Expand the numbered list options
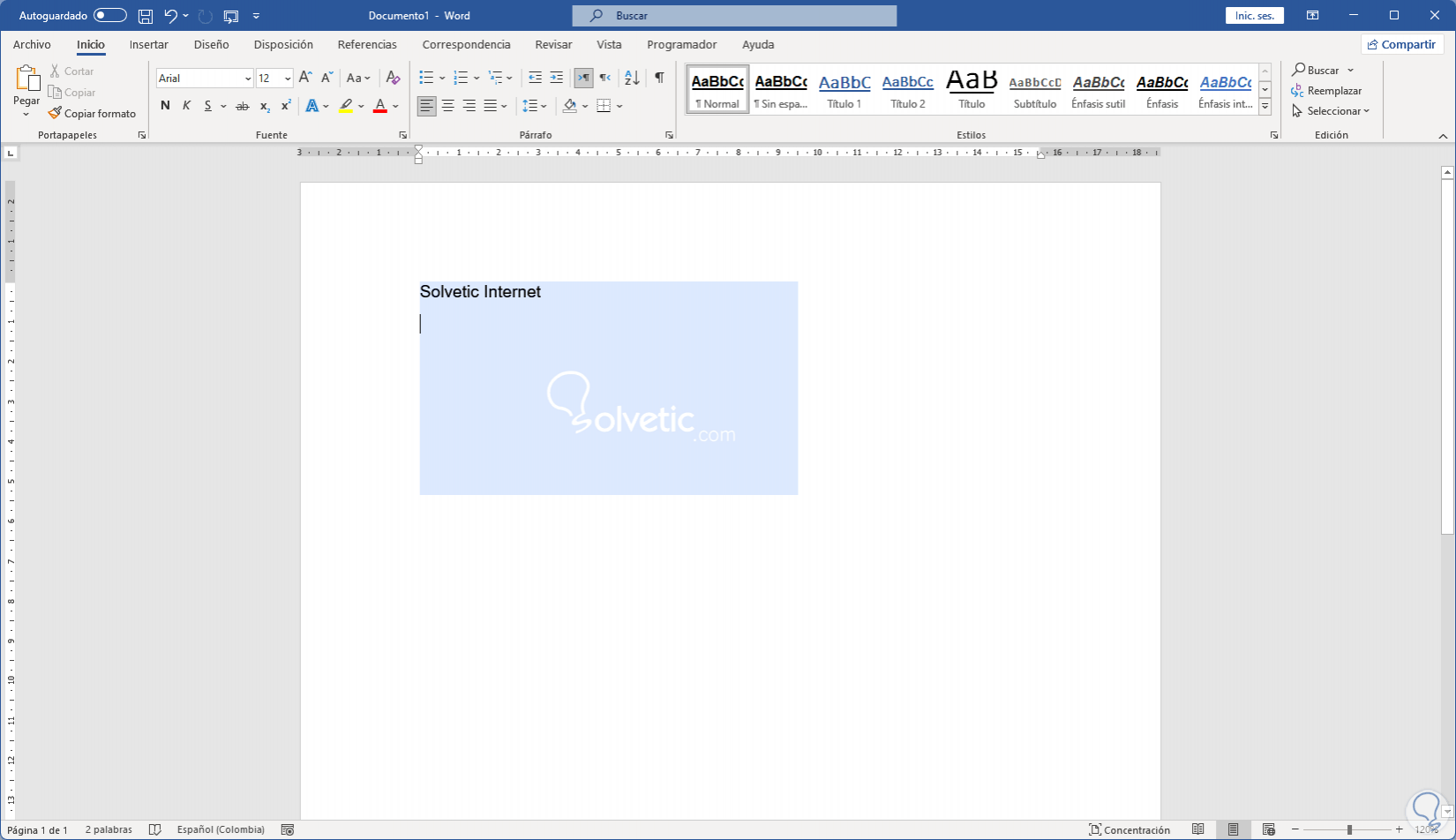Viewport: 1456px width, 840px height. point(477,79)
